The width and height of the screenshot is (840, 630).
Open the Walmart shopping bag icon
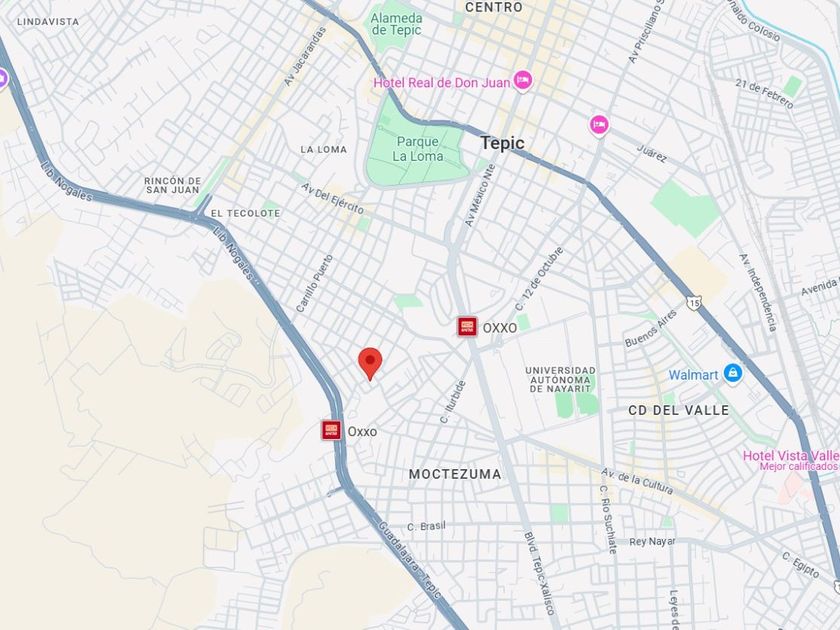[x=732, y=373]
